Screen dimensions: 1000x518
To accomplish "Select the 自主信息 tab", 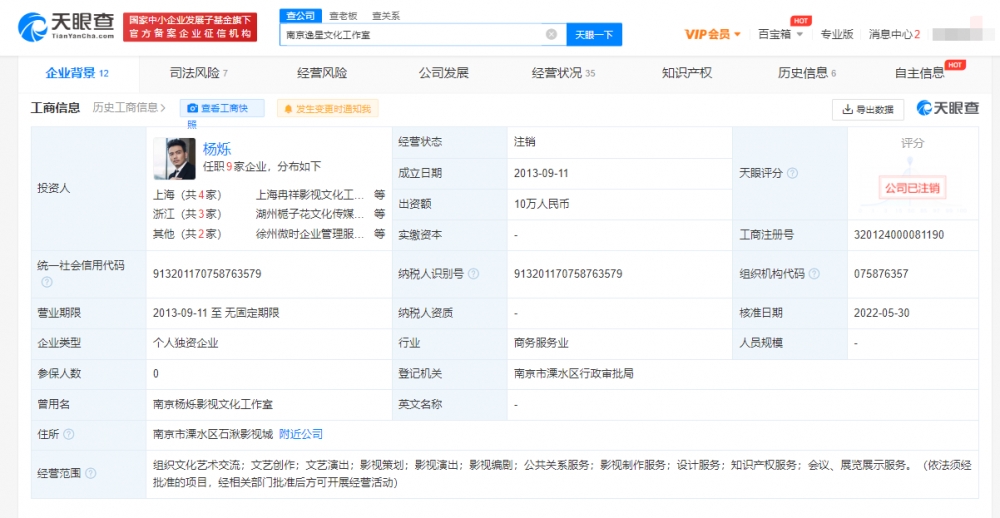I will click(x=920, y=73).
